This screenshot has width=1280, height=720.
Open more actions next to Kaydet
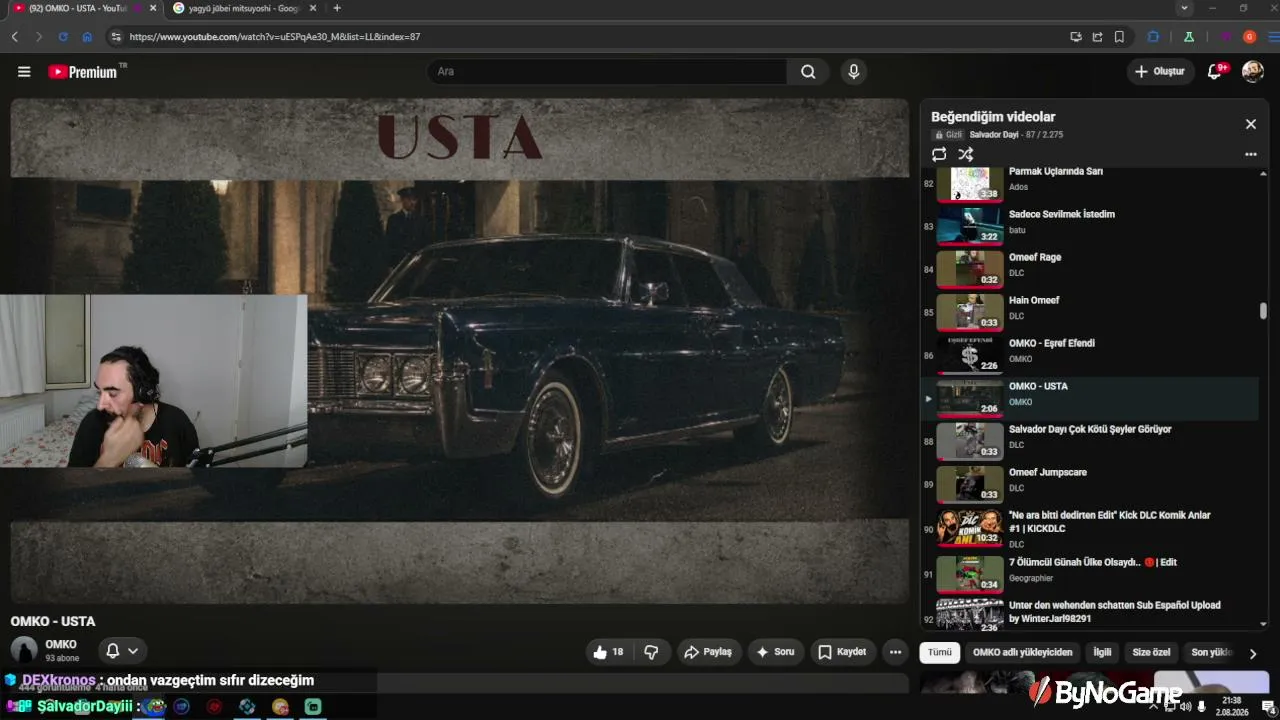(x=895, y=652)
